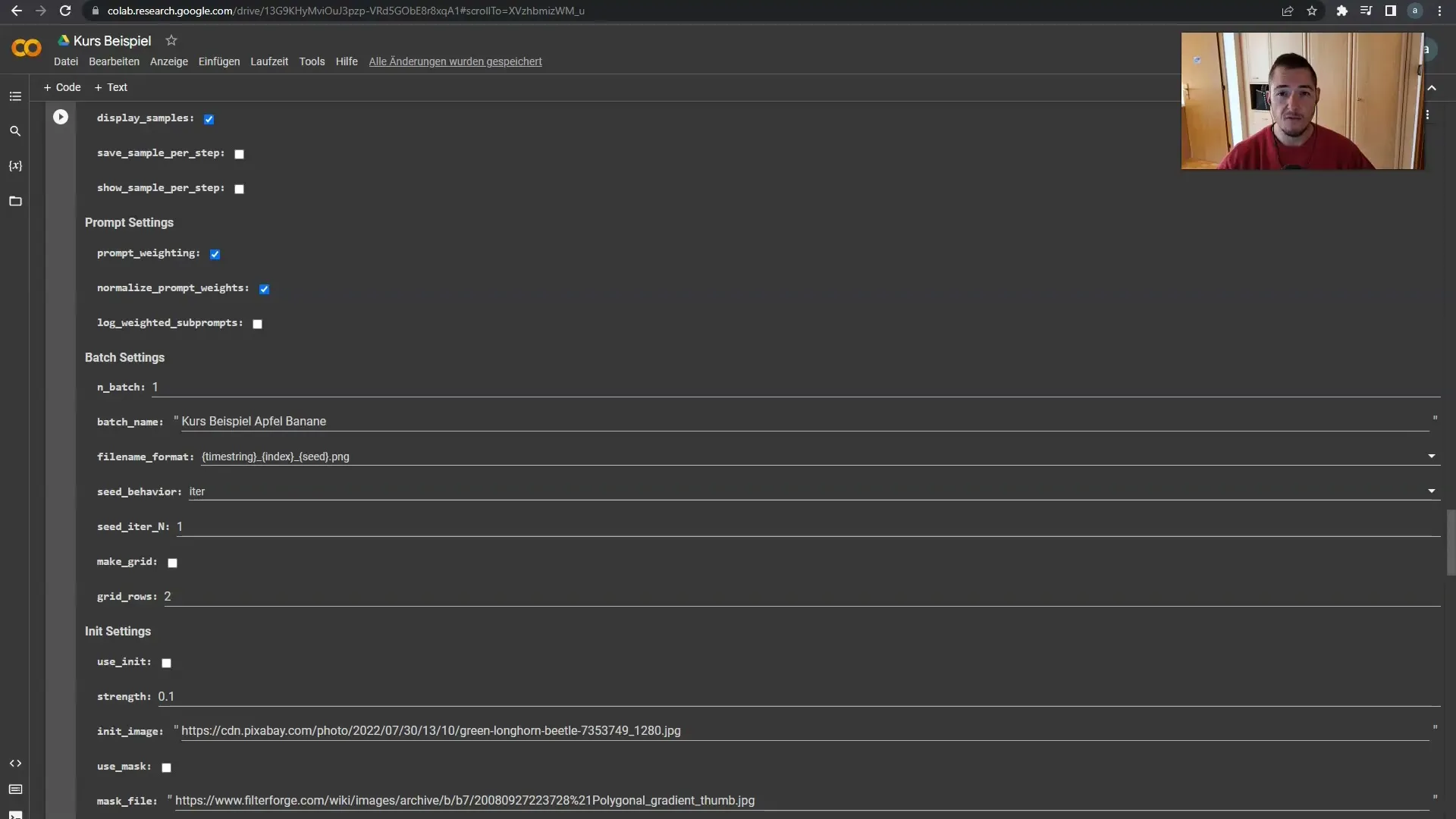Viewport: 1456px width, 819px height.
Task: Click the grid_rows input field
Action: click(802, 596)
